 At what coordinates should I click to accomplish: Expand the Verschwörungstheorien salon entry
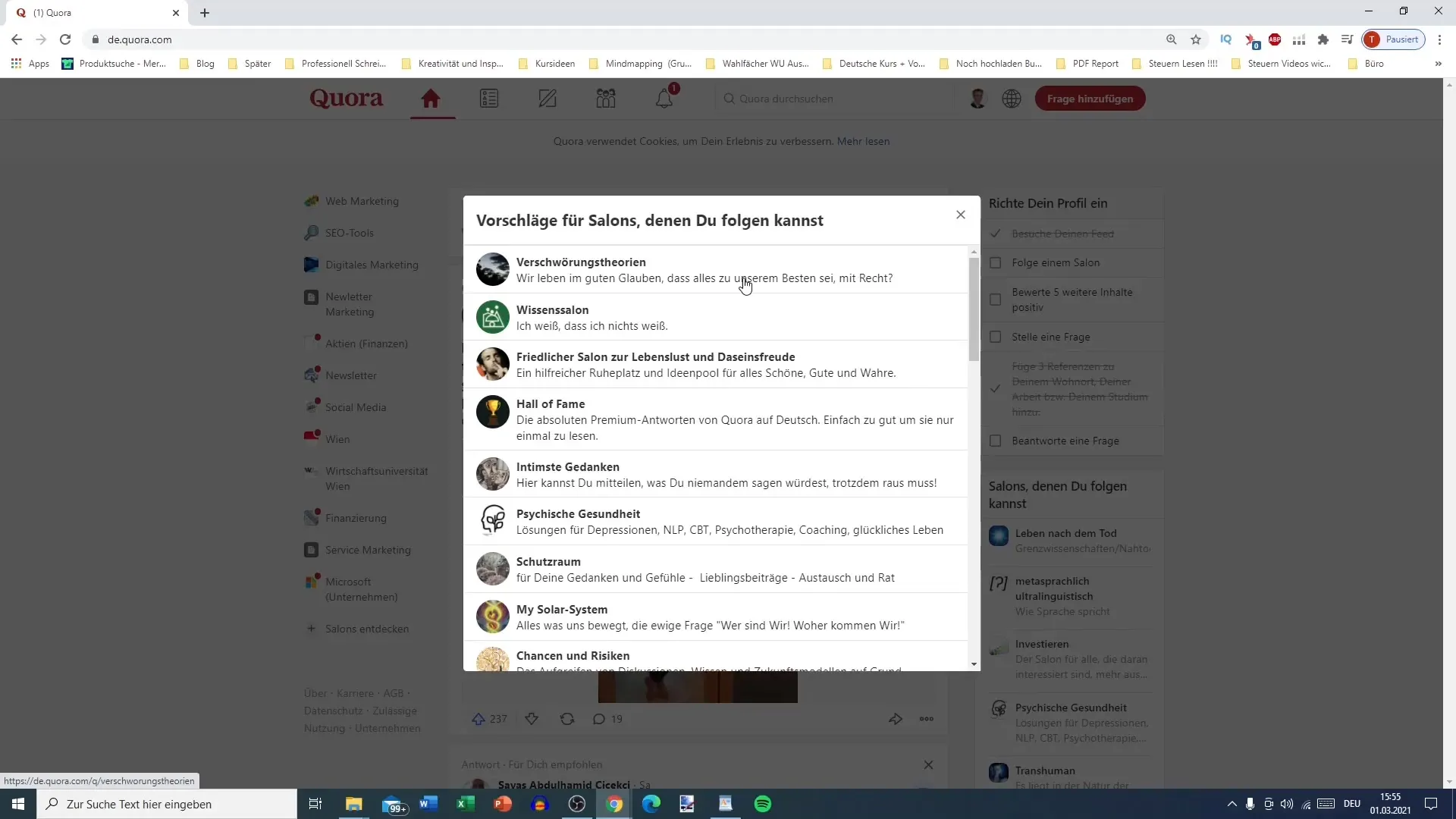click(x=715, y=270)
